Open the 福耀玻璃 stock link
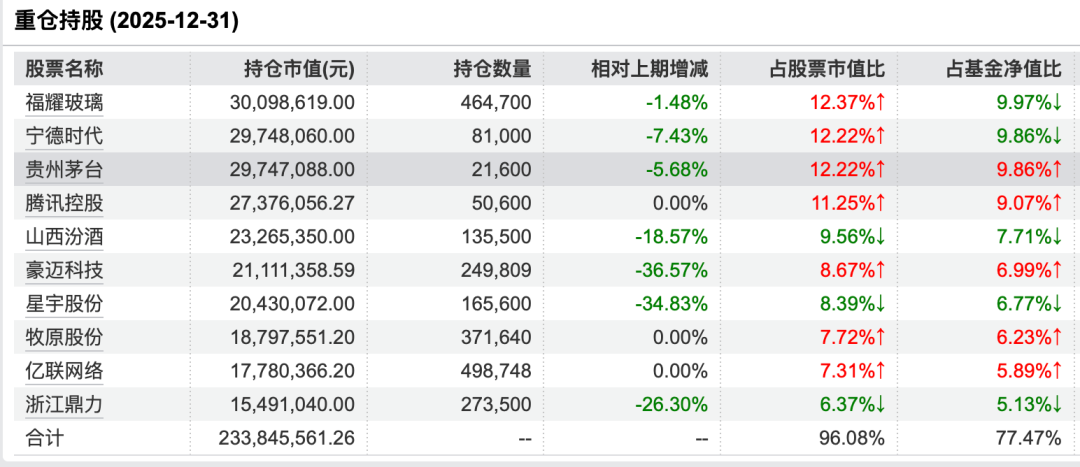Viewport: 1080px width, 467px height. click(64, 103)
